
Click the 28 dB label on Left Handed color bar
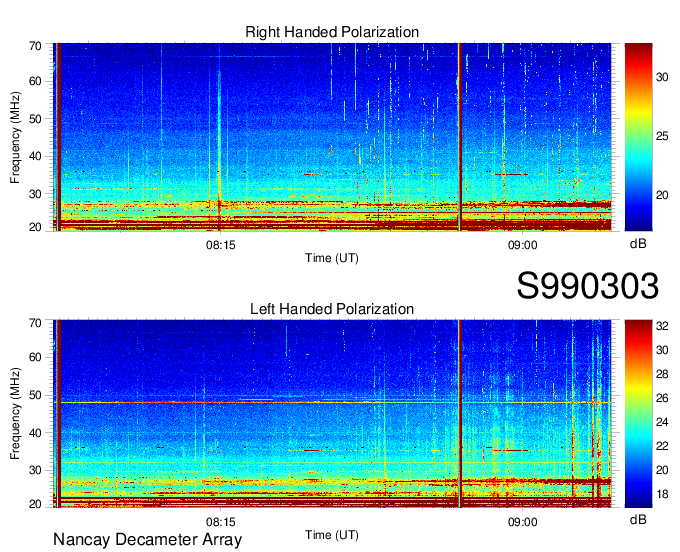click(x=662, y=374)
